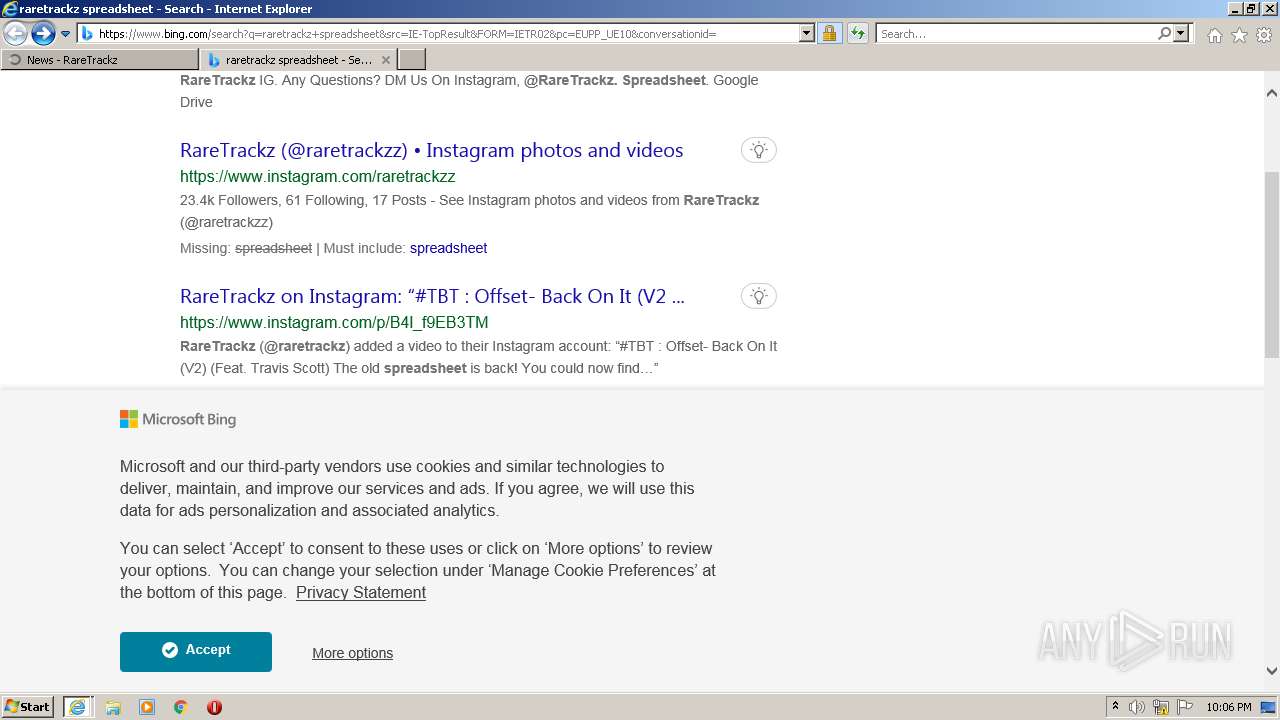Open the media player taskbar icon
The width and height of the screenshot is (1280, 720).
147,707
